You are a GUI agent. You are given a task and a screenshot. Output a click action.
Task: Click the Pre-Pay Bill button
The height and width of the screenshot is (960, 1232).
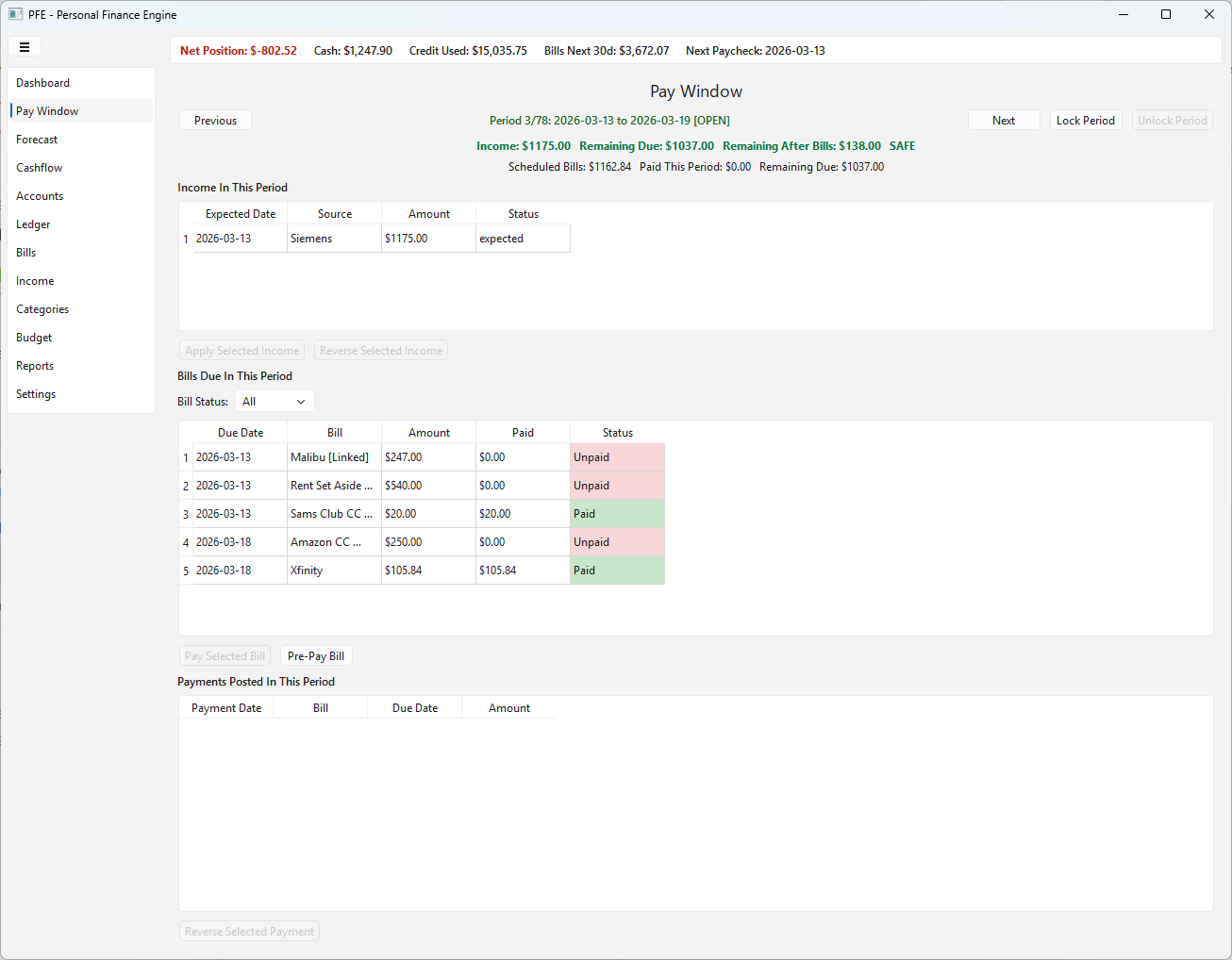[316, 655]
